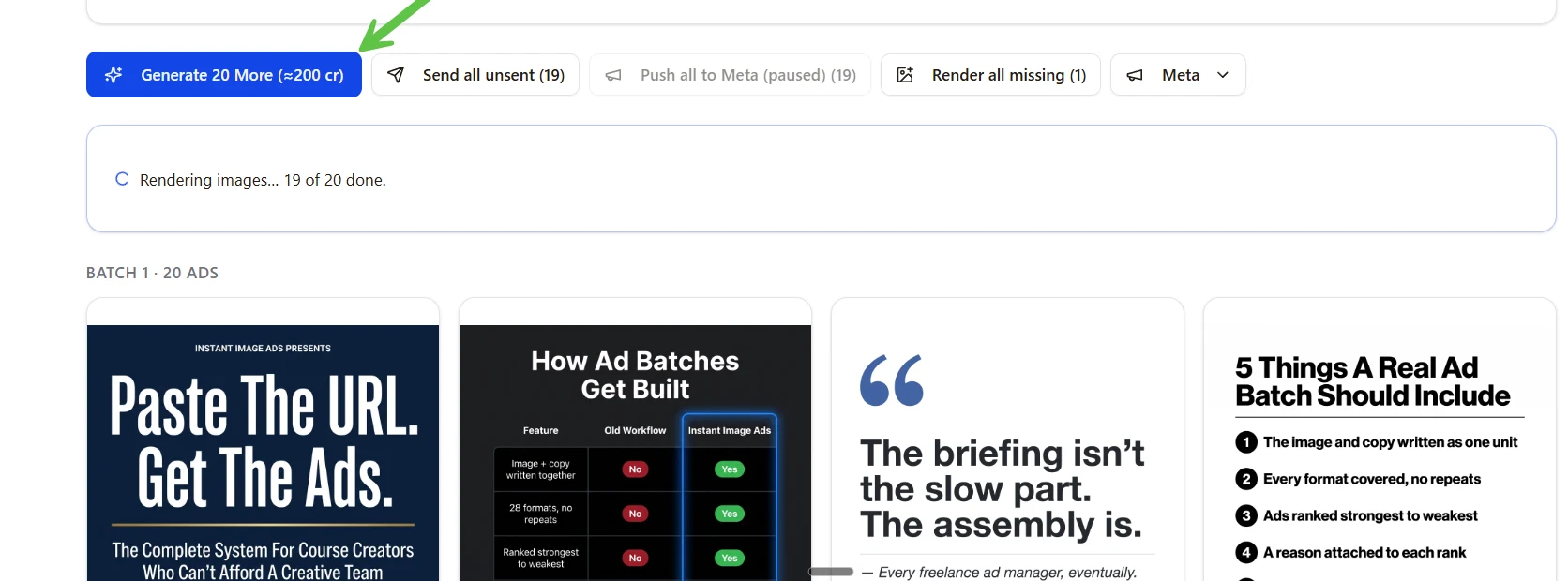The height and width of the screenshot is (581, 1568).
Task: Render all missing images
Action: click(990, 75)
